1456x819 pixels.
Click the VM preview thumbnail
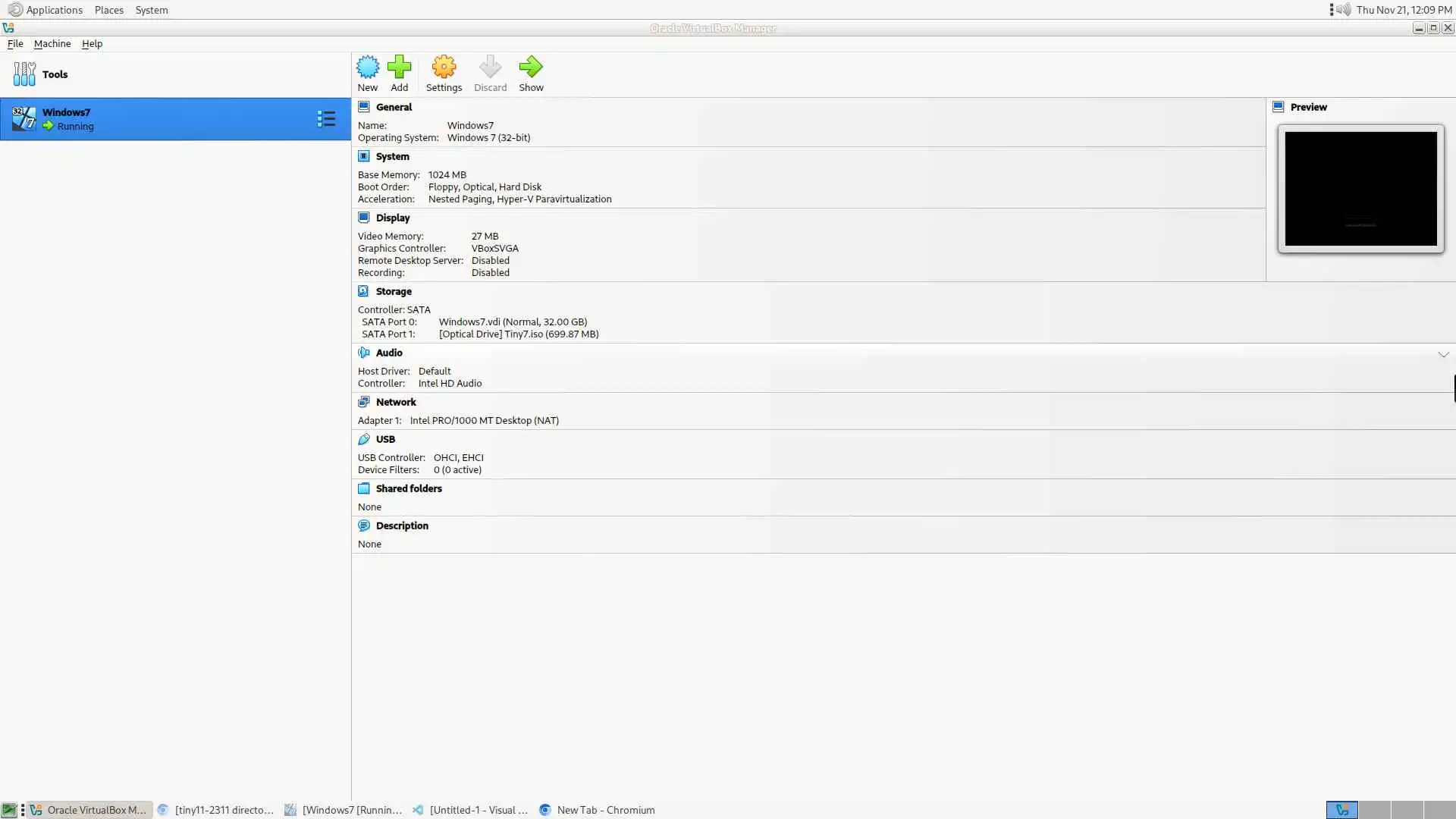tap(1360, 189)
